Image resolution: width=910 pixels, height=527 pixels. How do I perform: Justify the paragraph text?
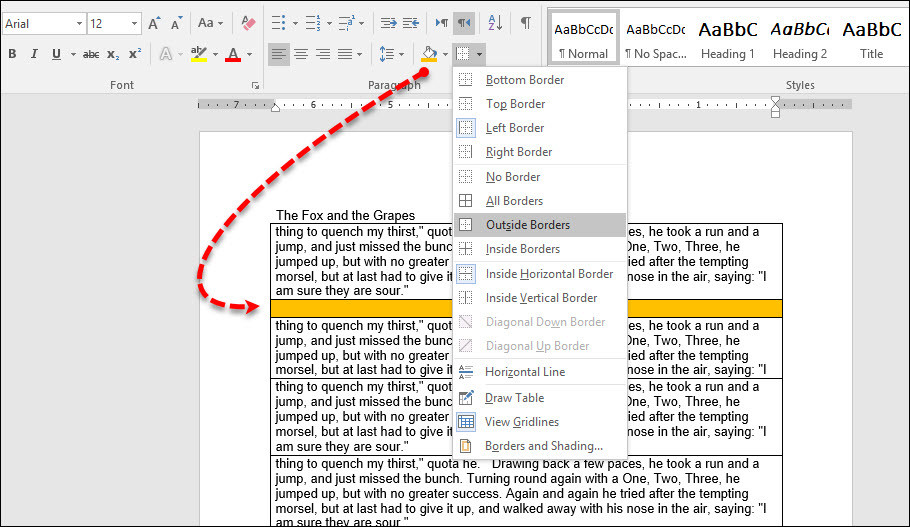pos(345,54)
